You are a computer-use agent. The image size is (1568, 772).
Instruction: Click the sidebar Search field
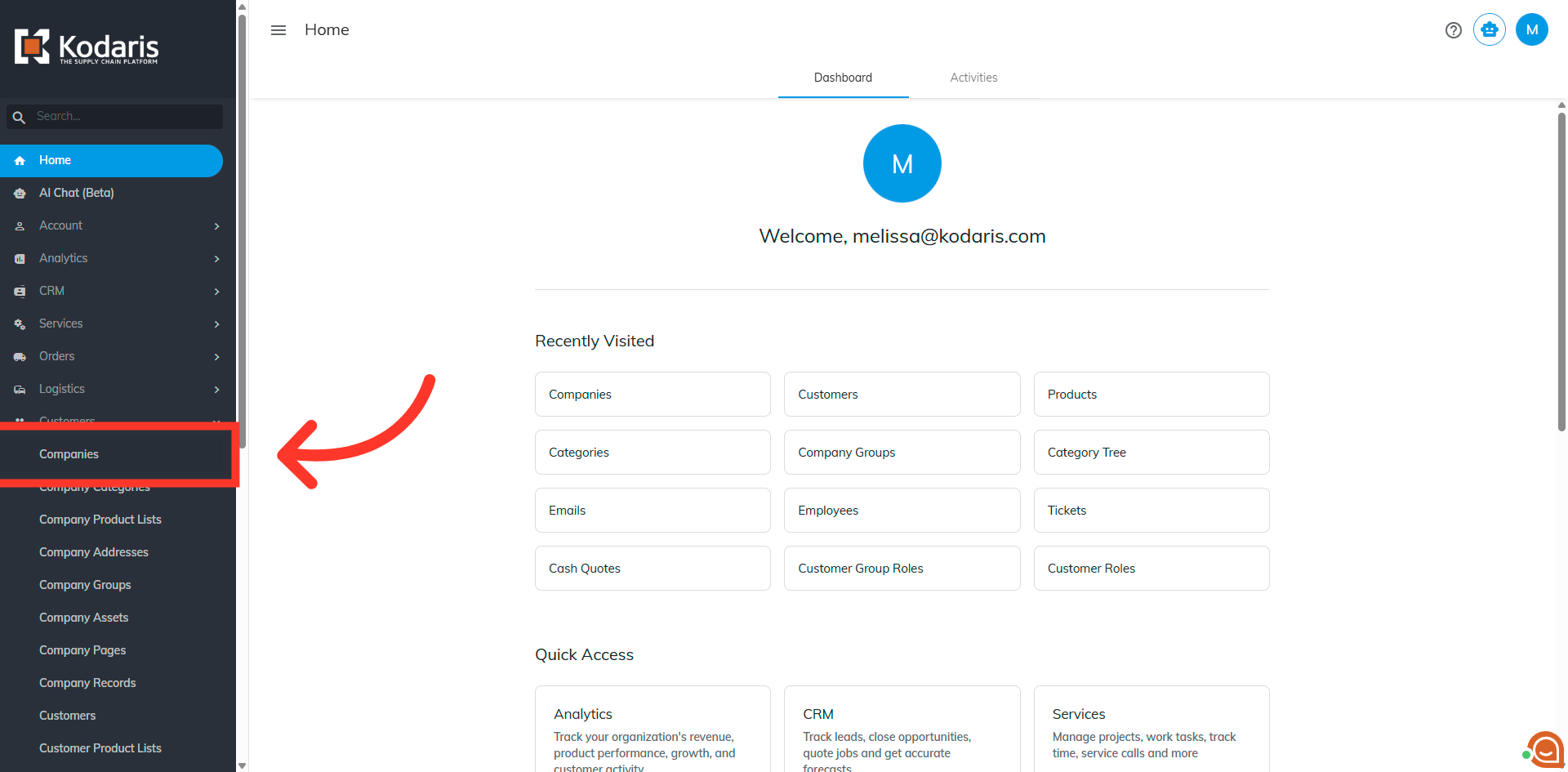point(114,117)
